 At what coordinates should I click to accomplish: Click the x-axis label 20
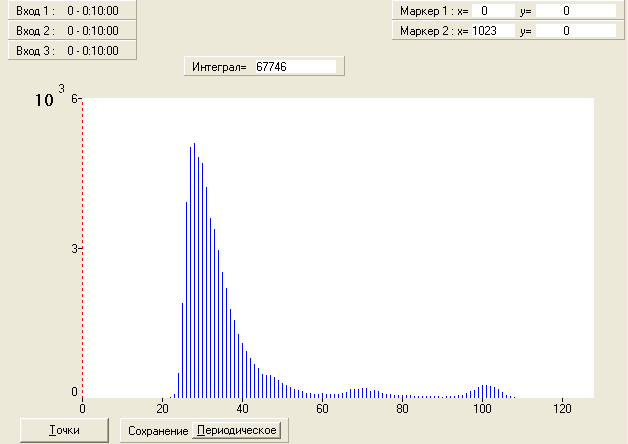162,409
